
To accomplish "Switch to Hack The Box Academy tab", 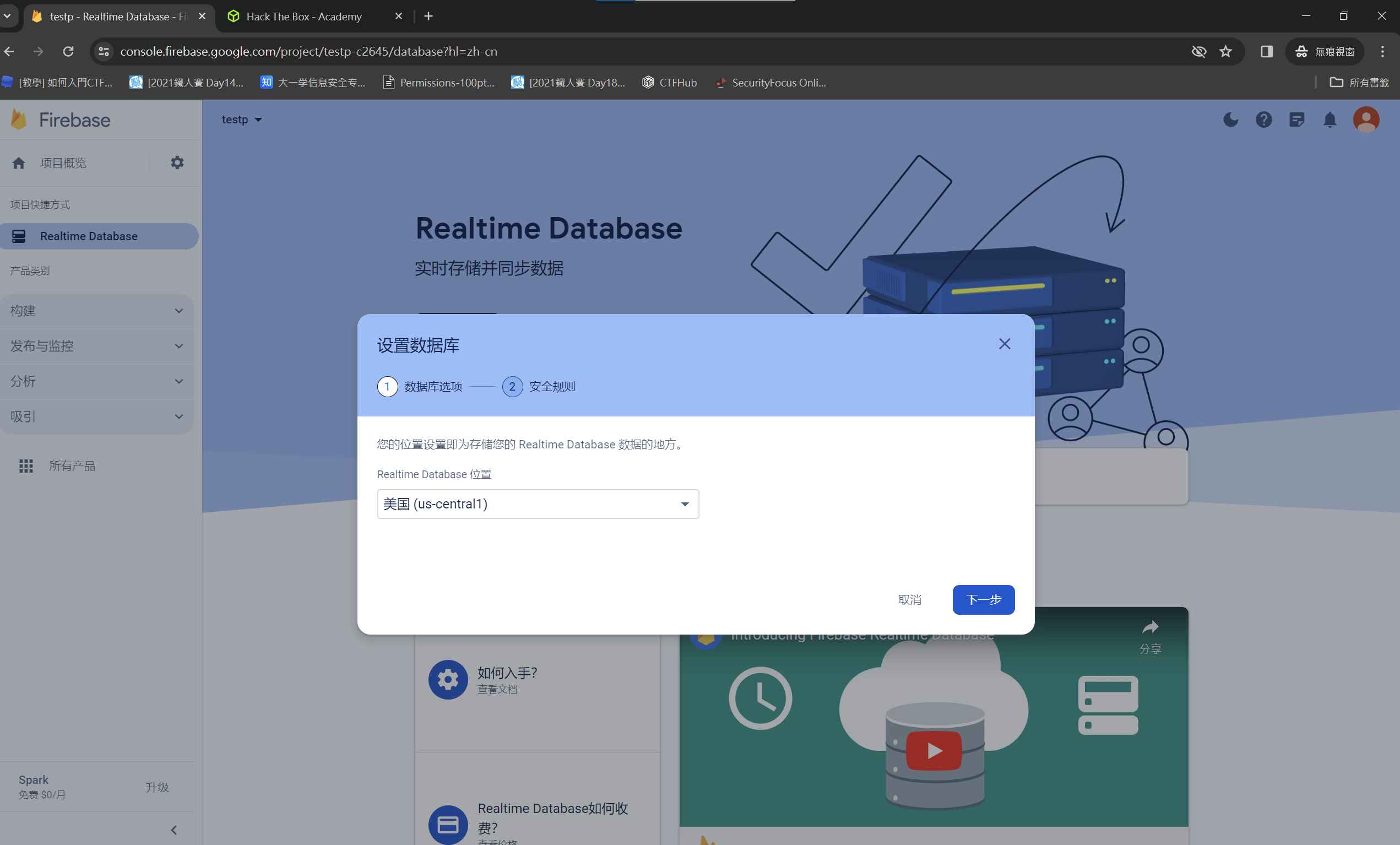I will tap(304, 17).
